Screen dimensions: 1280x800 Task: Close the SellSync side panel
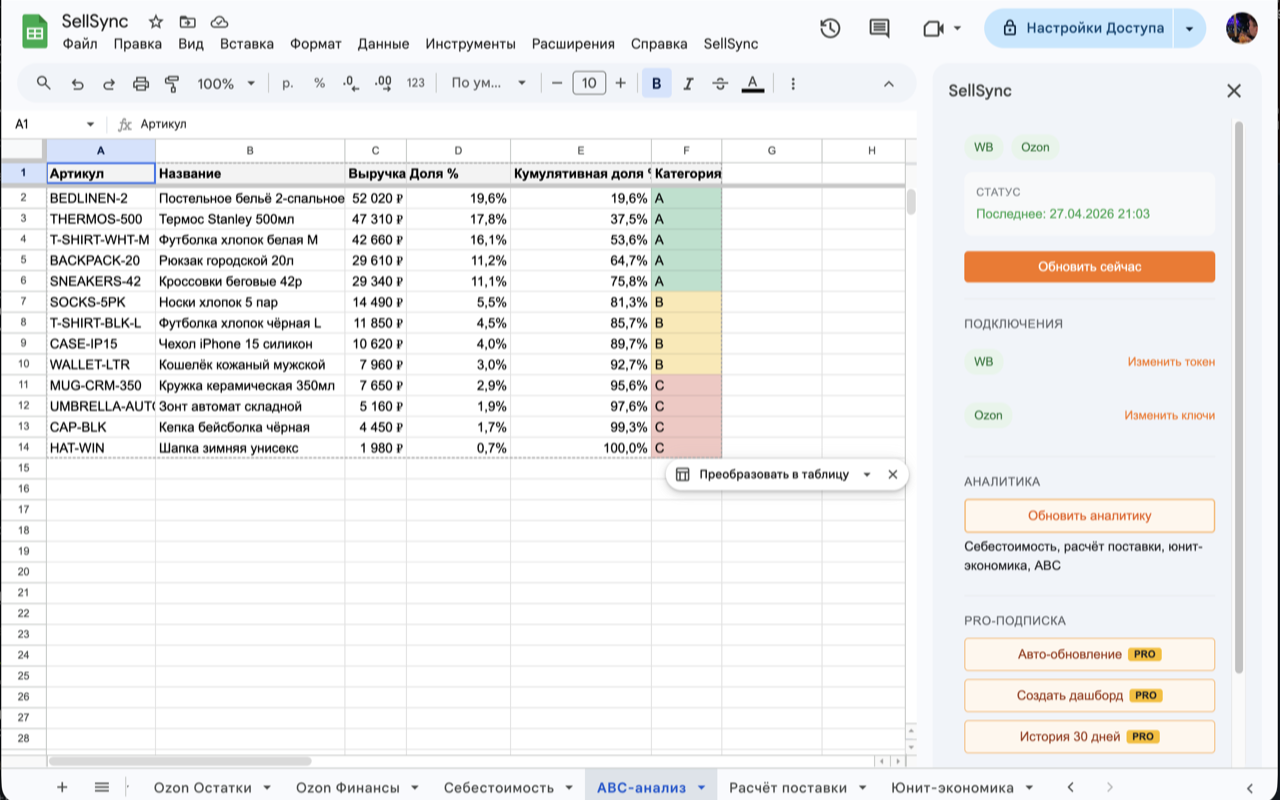pyautogui.click(x=1234, y=91)
